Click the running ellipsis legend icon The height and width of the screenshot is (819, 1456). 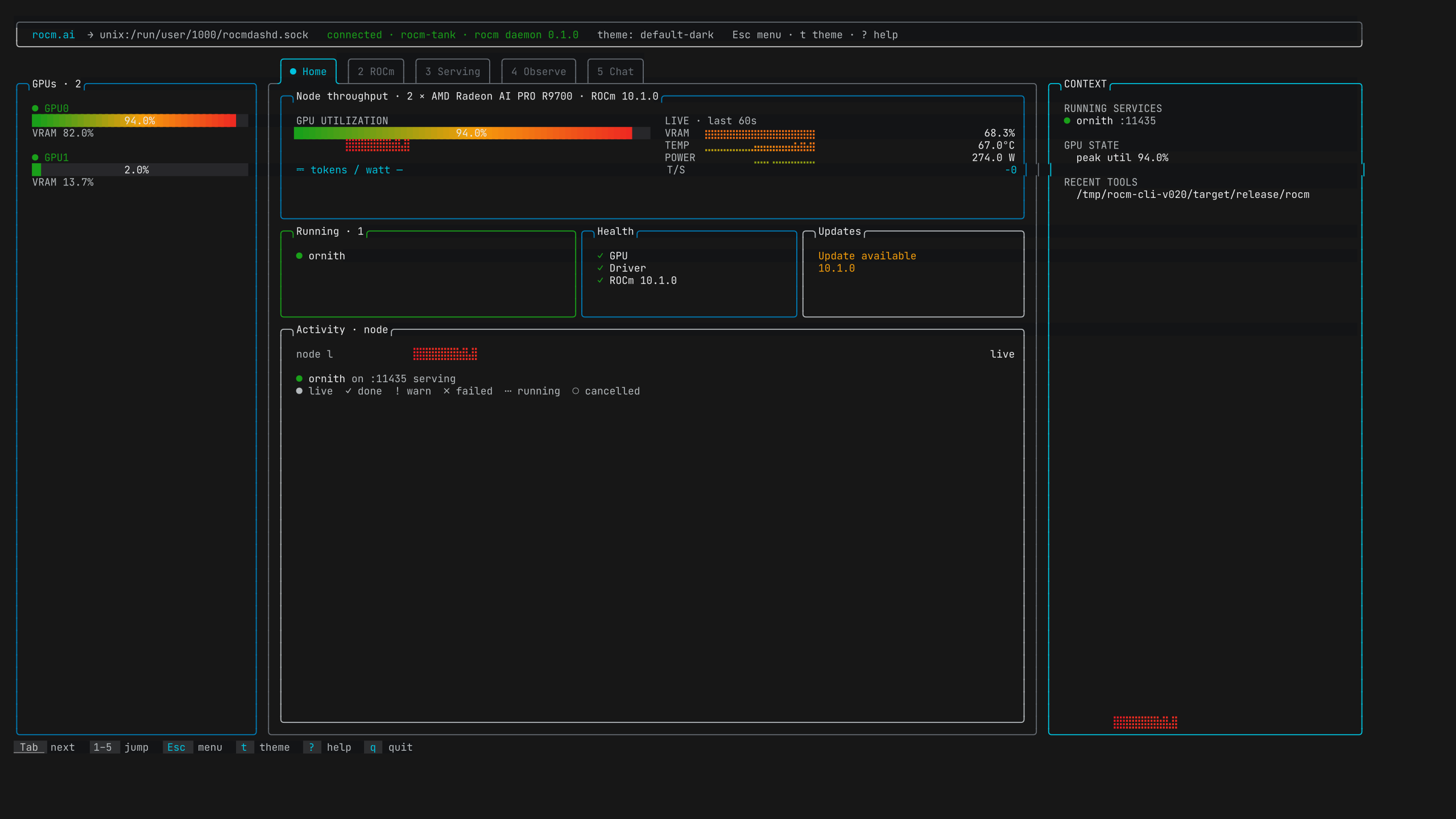point(508,391)
